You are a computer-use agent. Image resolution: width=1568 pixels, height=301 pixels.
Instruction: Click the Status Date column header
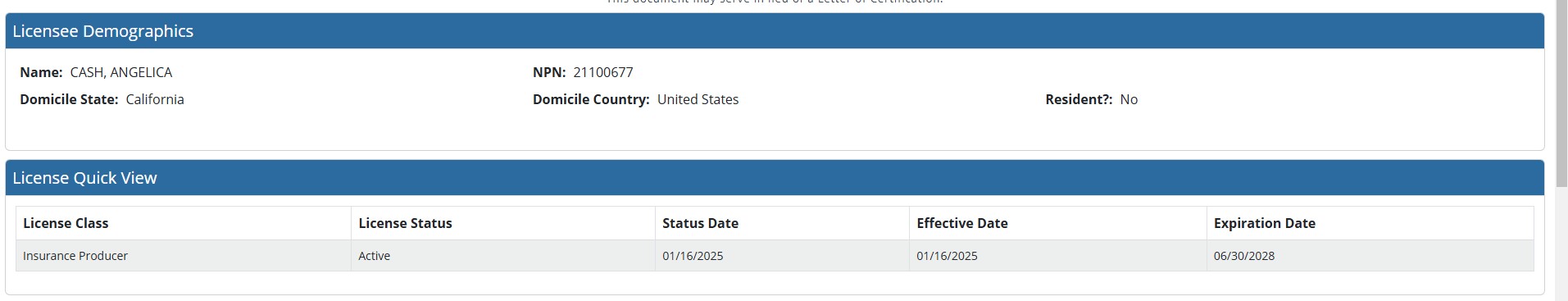pos(782,223)
